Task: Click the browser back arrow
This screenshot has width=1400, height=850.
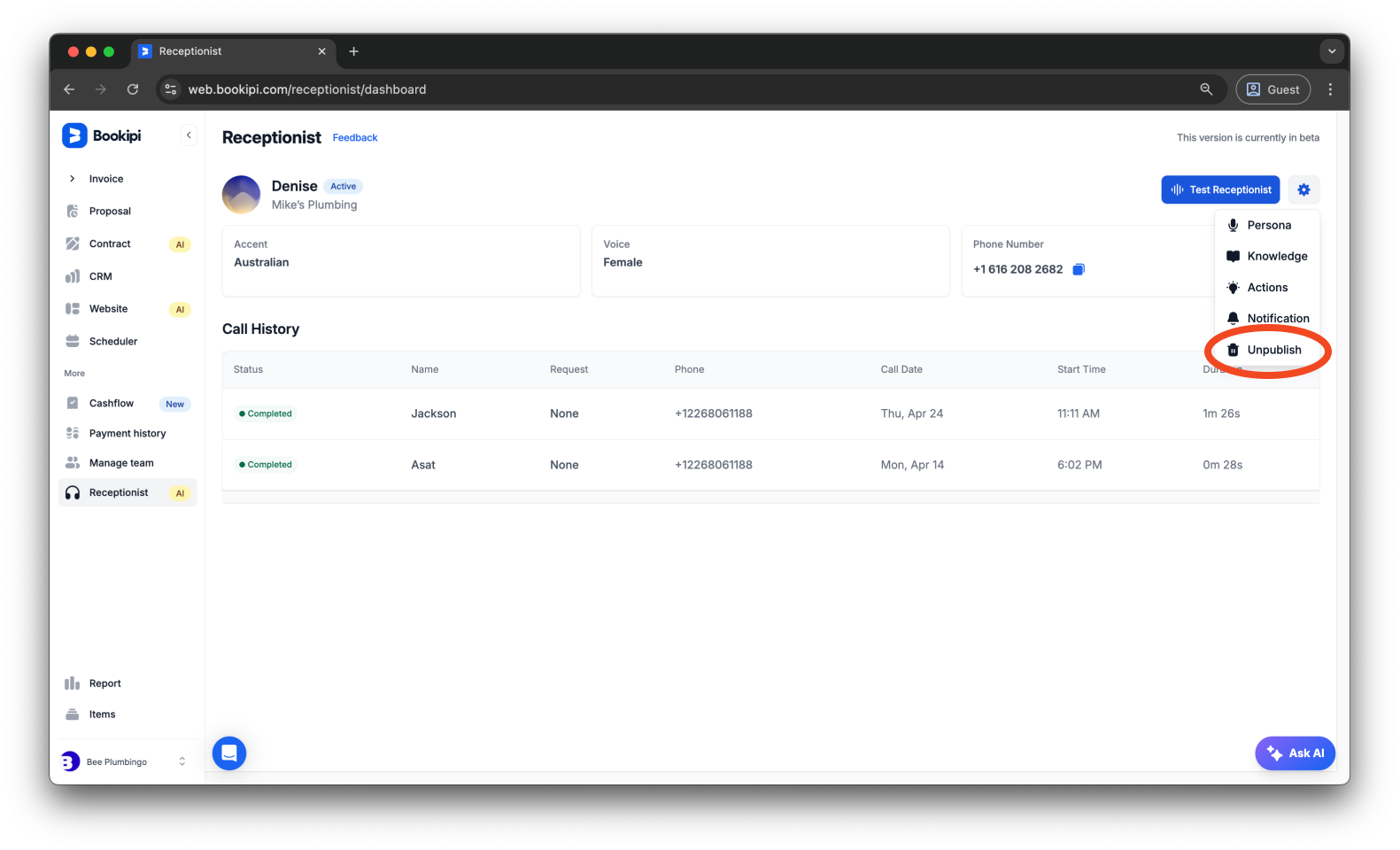Action: pos(69,89)
